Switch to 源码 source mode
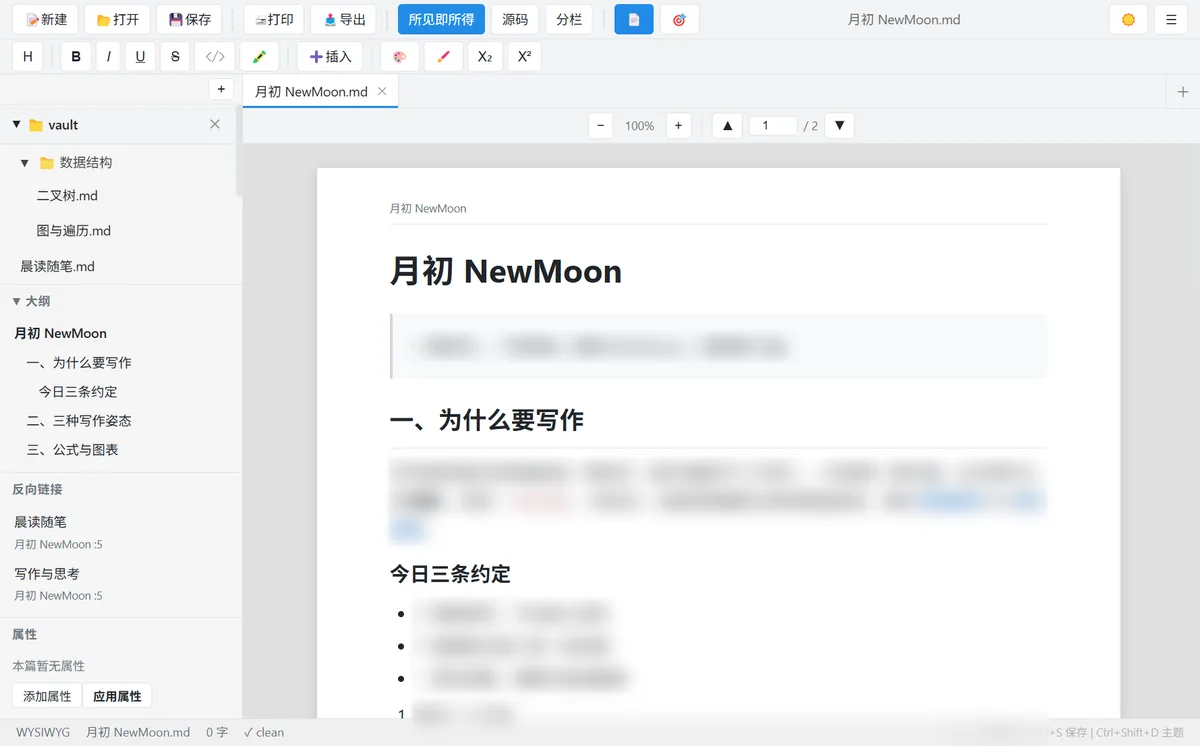The width and height of the screenshot is (1200, 746). [x=515, y=19]
